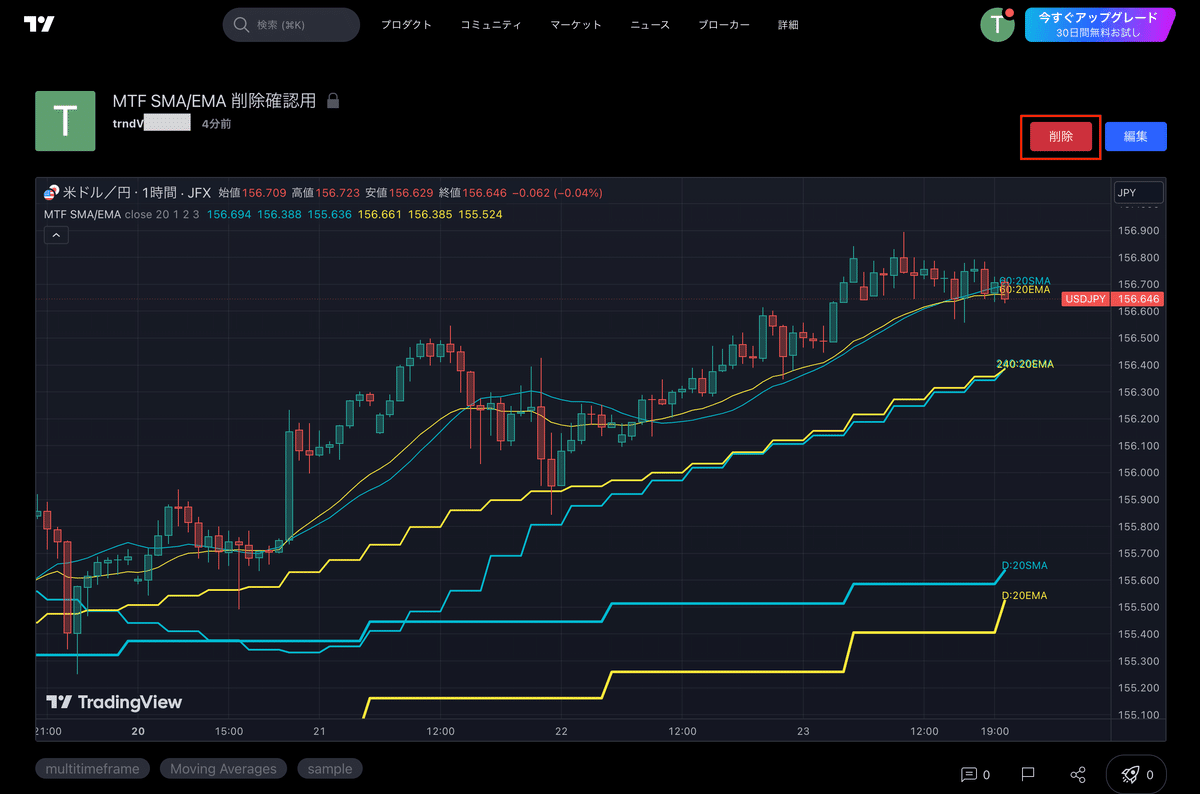Click the blue 編集 button

click(x=1135, y=137)
